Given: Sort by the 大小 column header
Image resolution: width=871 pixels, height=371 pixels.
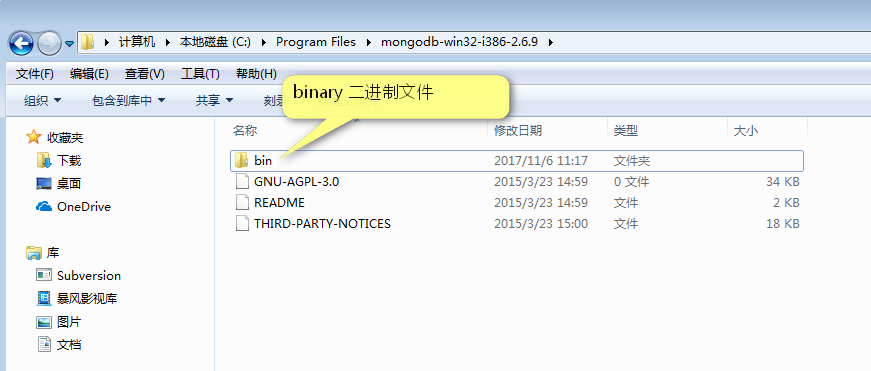Looking at the screenshot, I should (x=745, y=131).
